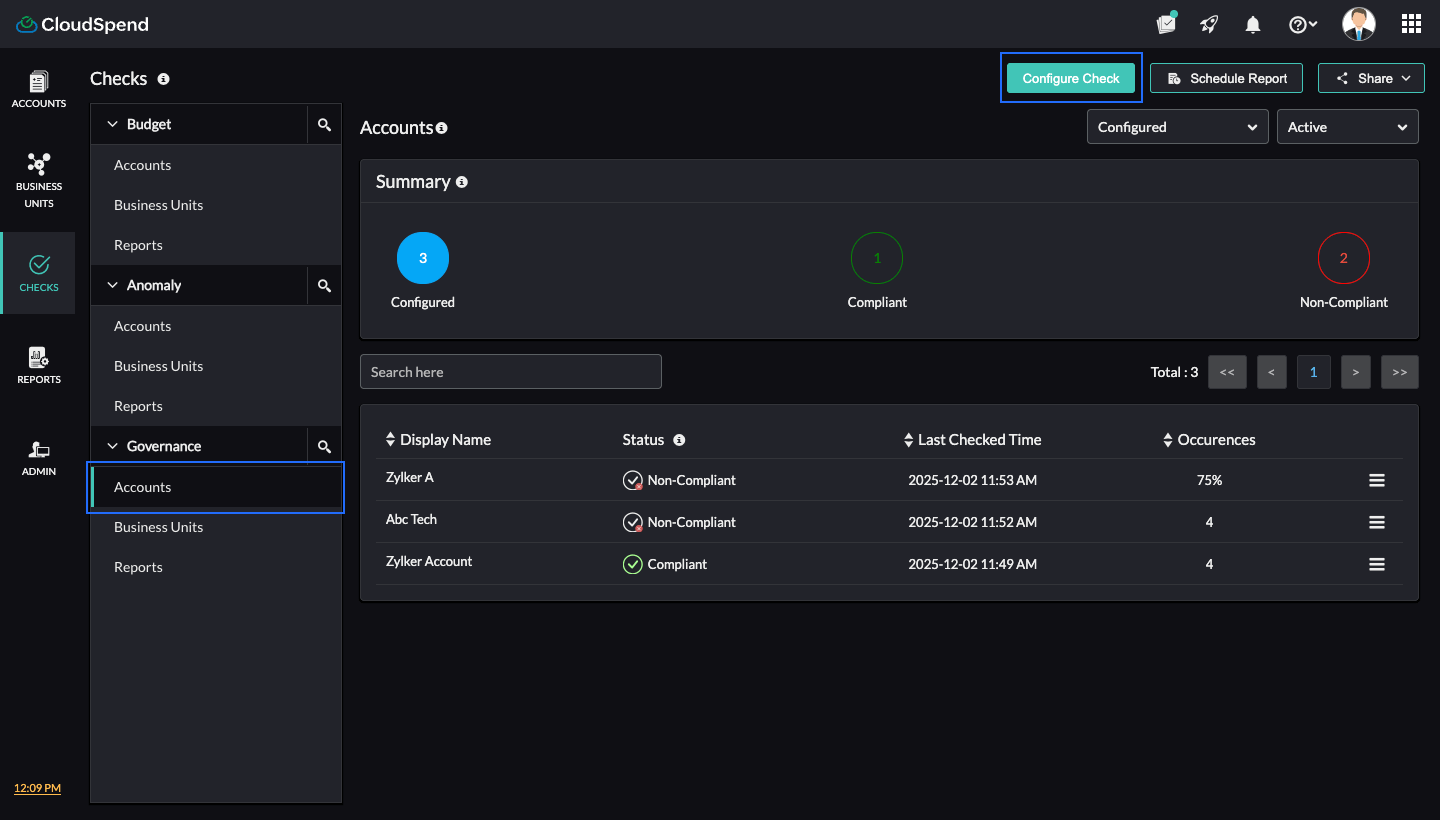Open the notifications bell icon

(x=1252, y=25)
